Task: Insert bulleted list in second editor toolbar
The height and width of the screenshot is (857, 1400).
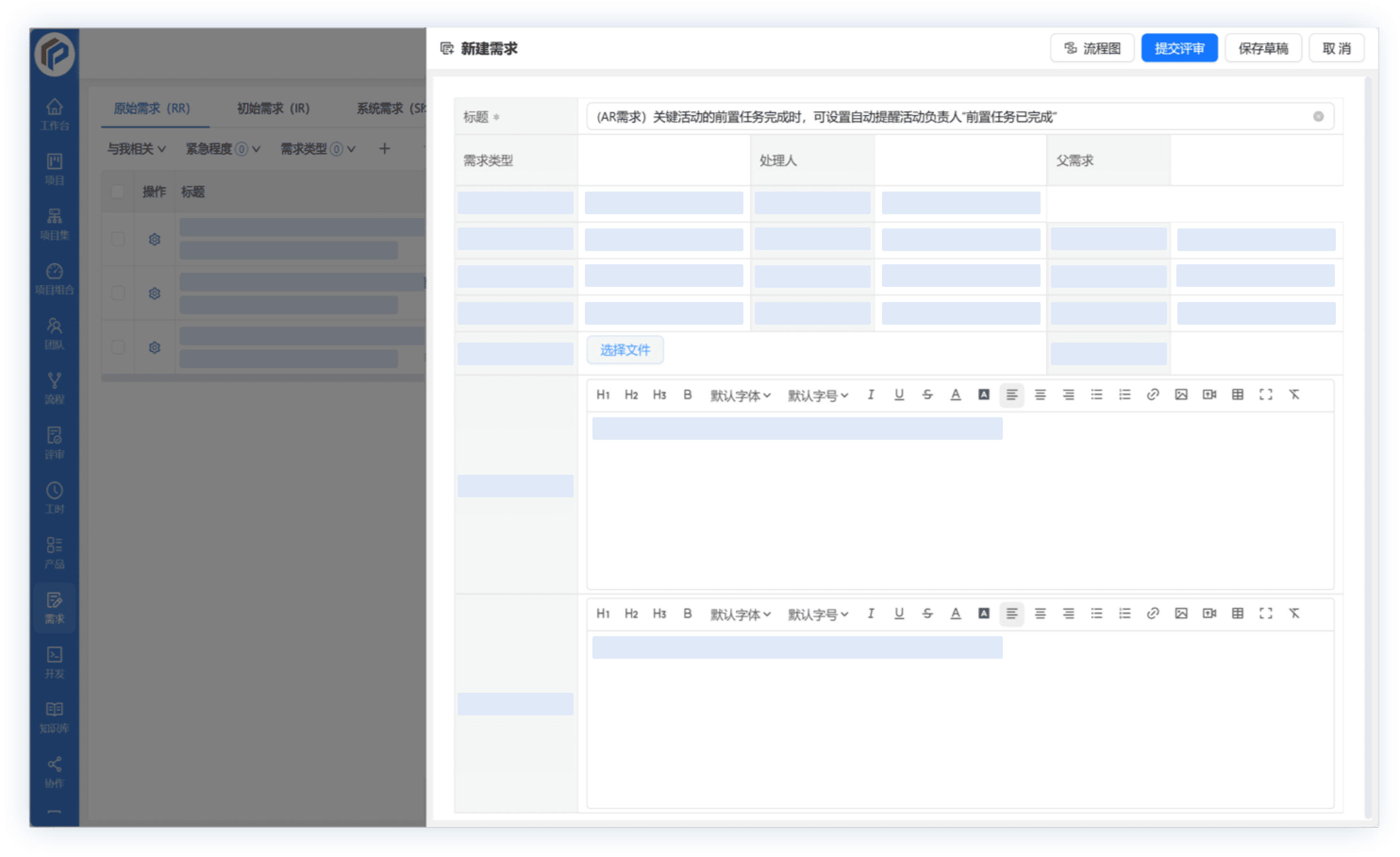Action: tap(1096, 613)
